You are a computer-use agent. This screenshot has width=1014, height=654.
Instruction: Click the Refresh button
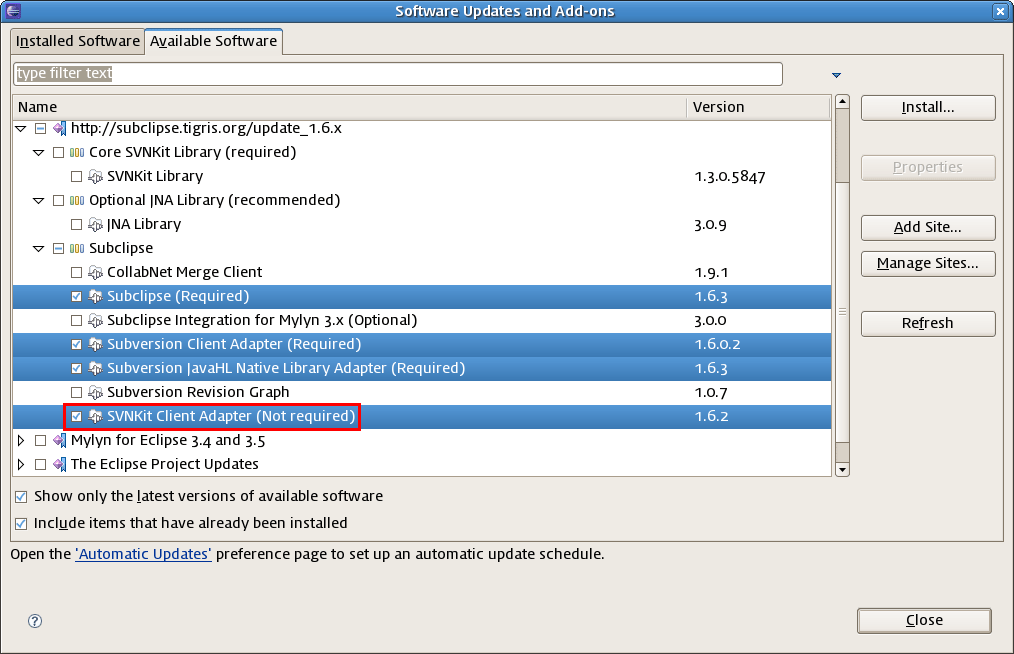coord(928,323)
